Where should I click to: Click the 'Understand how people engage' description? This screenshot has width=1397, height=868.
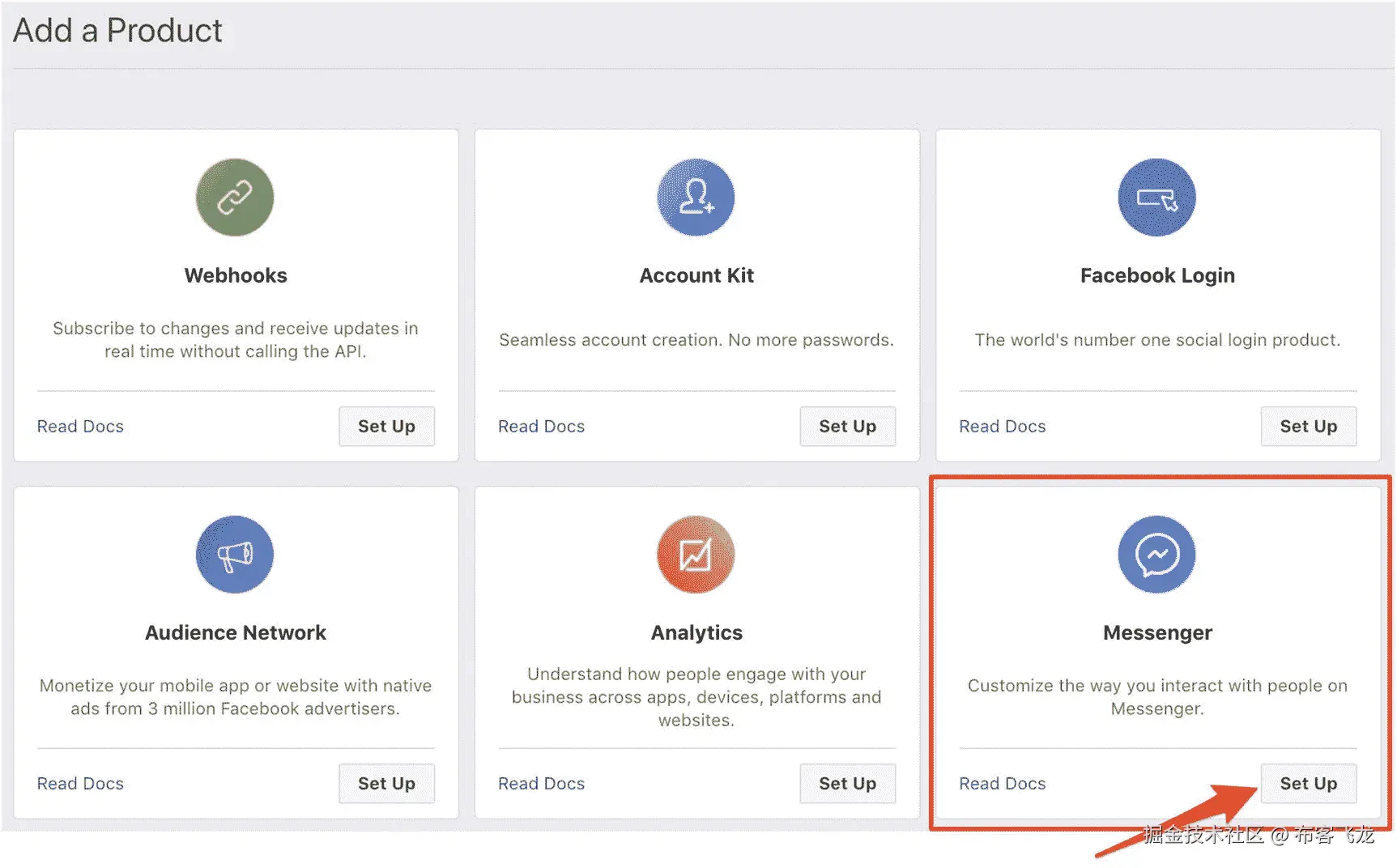[696, 697]
